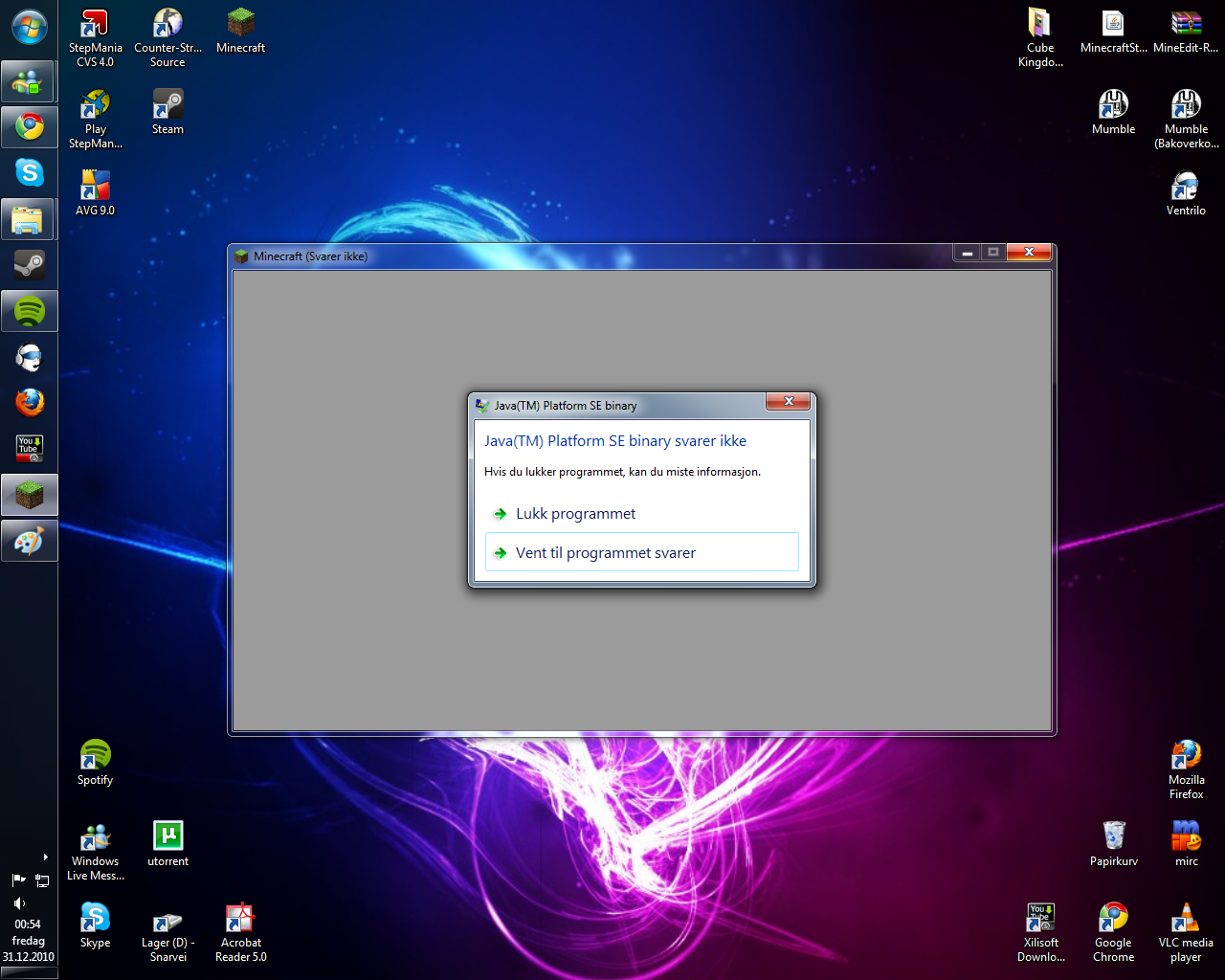Image resolution: width=1225 pixels, height=980 pixels.
Task: Switch to Minecraft in the taskbar
Action: click(x=29, y=495)
